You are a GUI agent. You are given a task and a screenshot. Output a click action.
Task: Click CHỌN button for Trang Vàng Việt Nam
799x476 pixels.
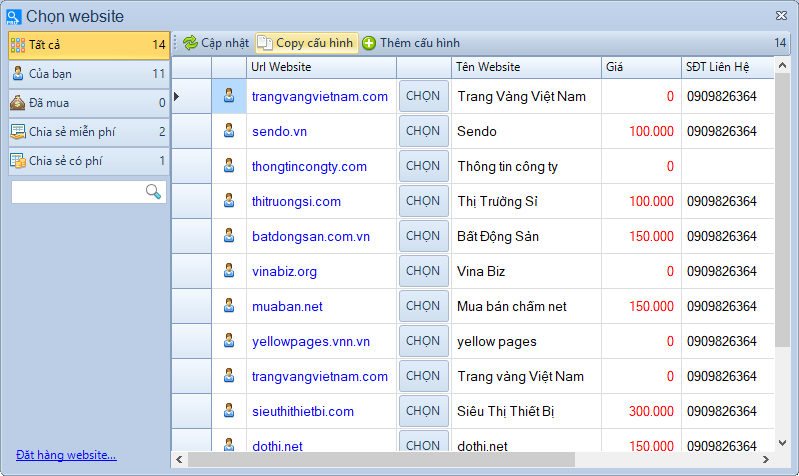click(423, 96)
